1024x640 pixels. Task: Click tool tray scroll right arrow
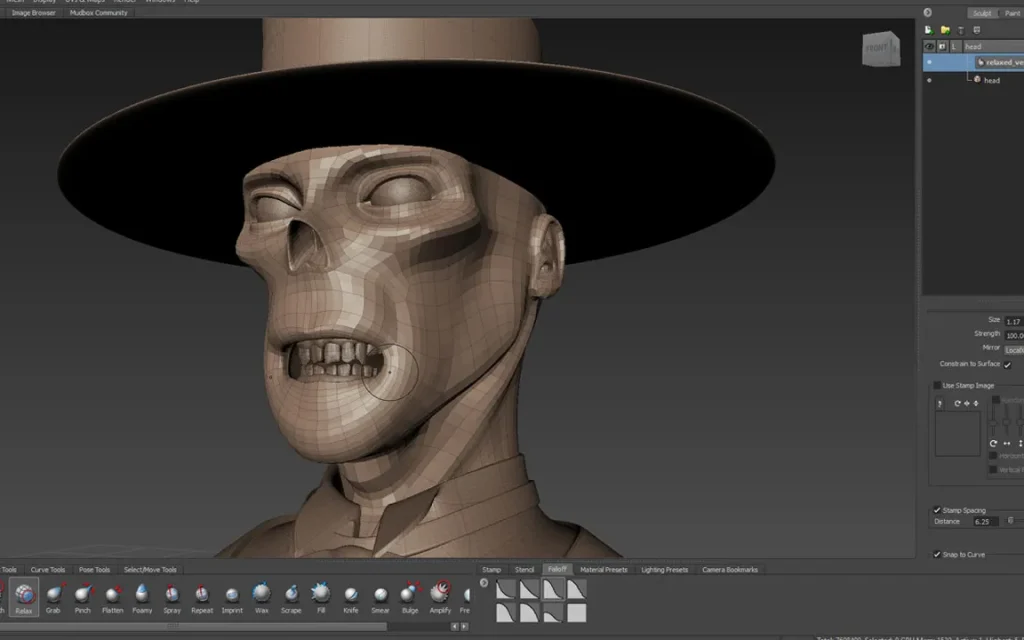(464, 626)
